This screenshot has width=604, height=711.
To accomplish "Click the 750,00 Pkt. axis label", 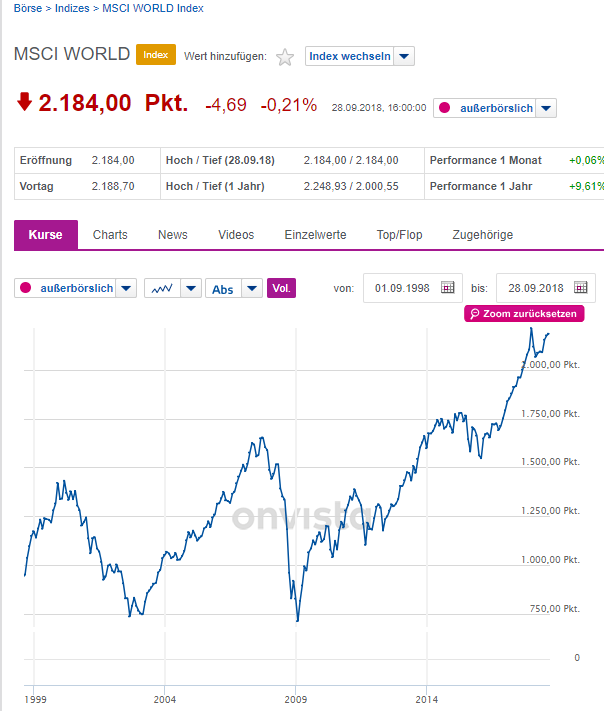I will point(555,609).
